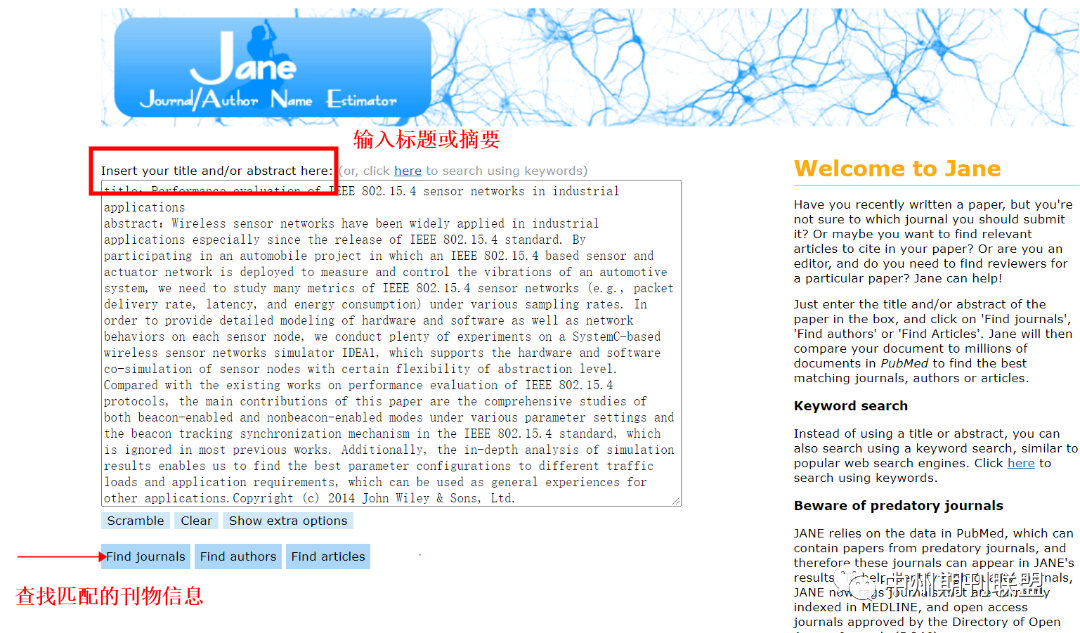This screenshot has height=633, width=1080.
Task: Click the Jane logo banner
Action: pyautogui.click(x=273, y=67)
